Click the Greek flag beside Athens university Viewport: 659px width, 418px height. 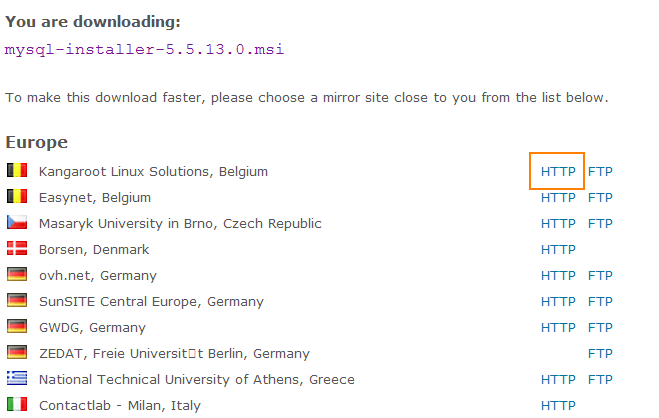(x=17, y=379)
